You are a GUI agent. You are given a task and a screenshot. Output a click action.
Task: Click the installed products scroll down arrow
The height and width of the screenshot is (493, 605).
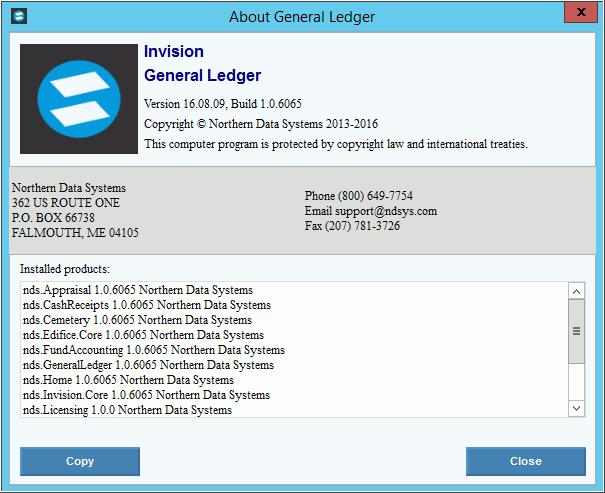click(576, 408)
